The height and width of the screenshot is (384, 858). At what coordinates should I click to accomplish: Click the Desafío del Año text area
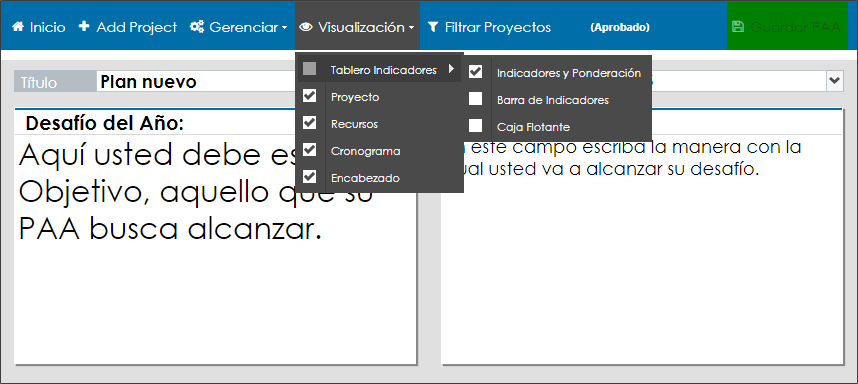coord(216,249)
